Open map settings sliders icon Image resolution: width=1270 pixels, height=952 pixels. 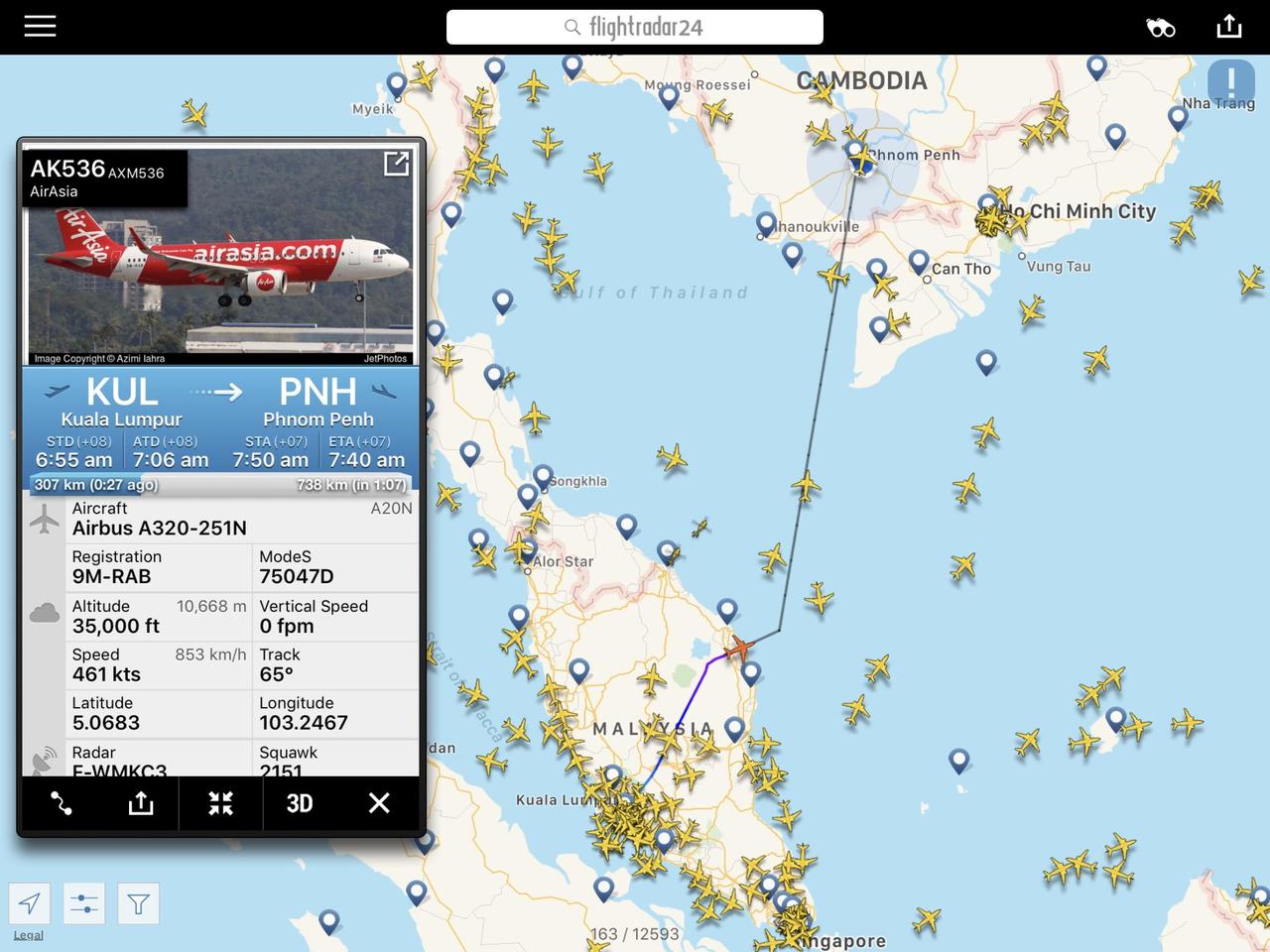click(x=84, y=903)
